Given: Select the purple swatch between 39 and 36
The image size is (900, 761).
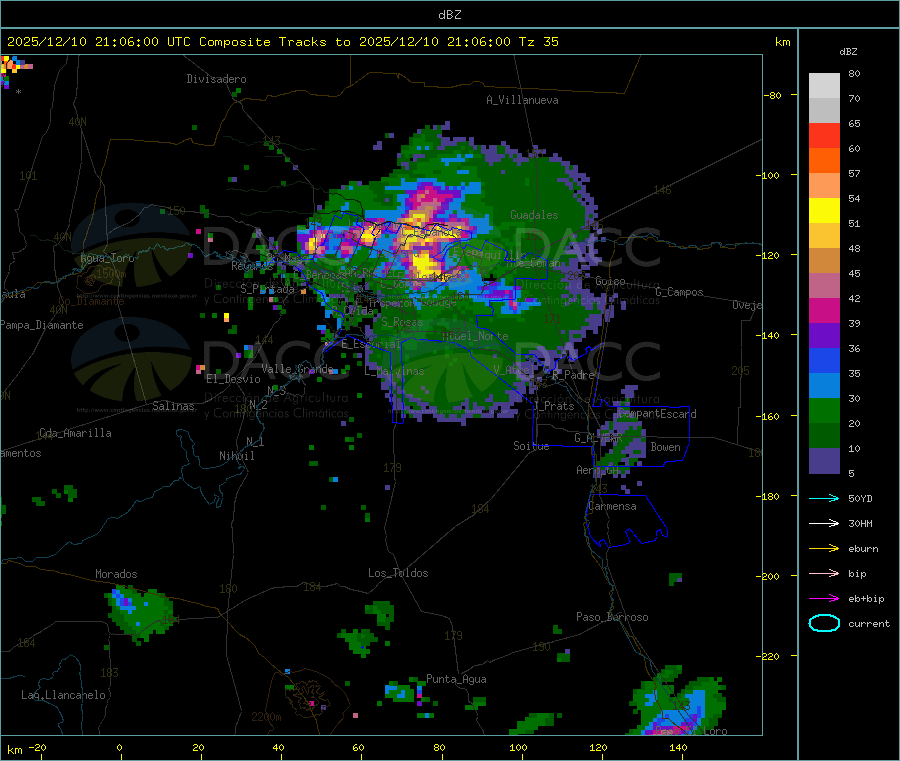Looking at the screenshot, I should coord(824,336).
